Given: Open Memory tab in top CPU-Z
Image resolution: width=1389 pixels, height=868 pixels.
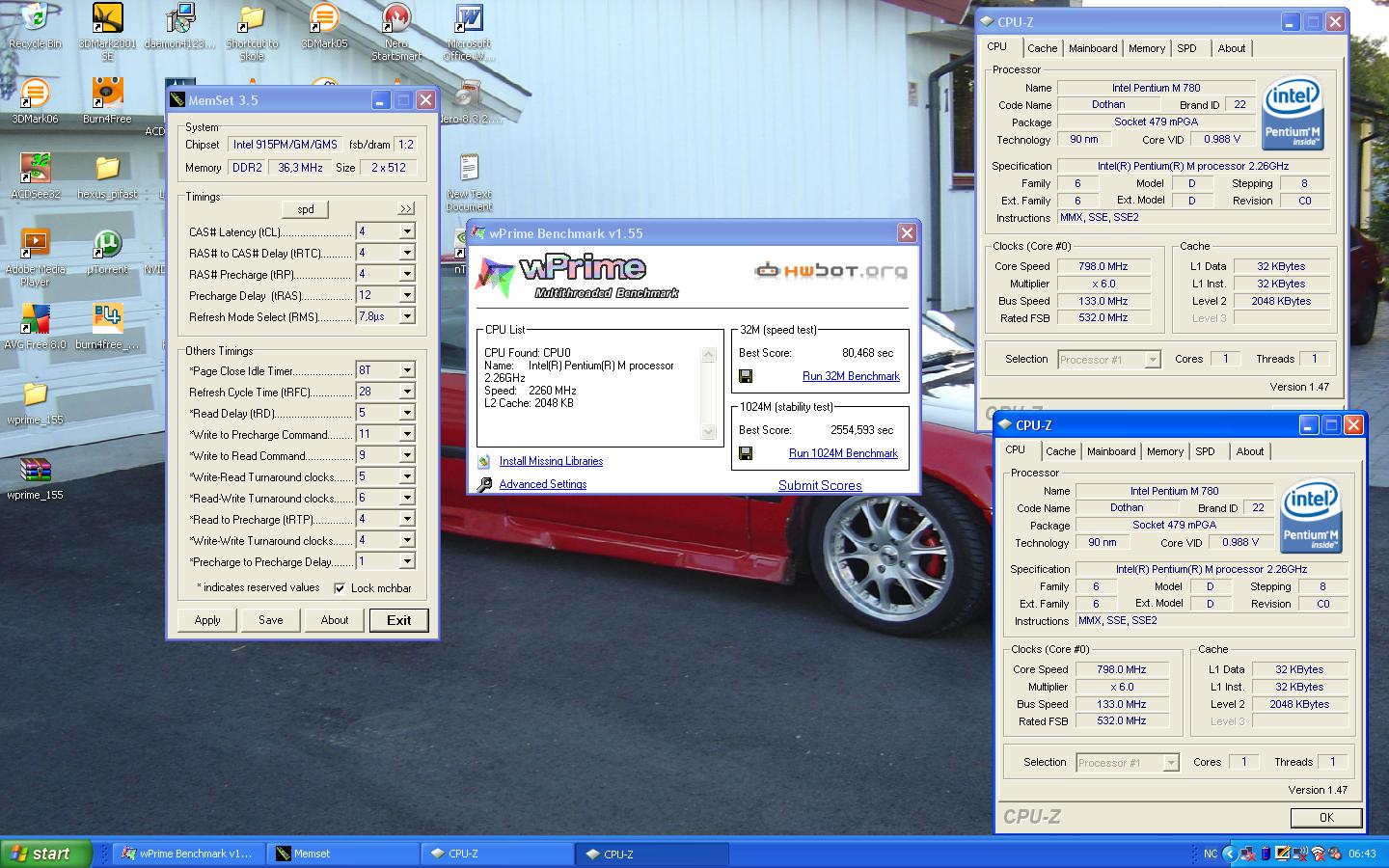Looking at the screenshot, I should tap(1147, 48).
